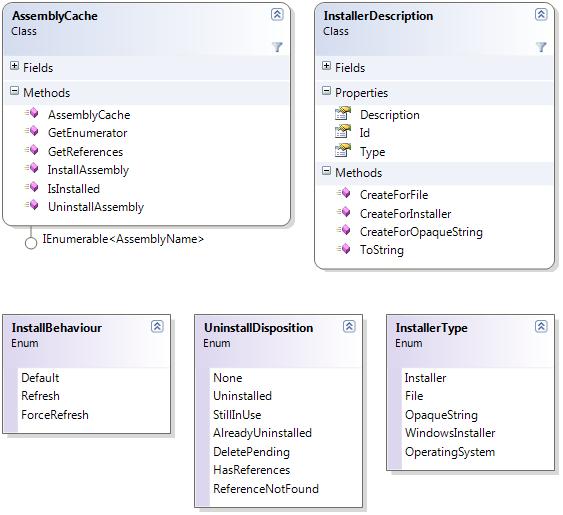Select the InstallerDescription class title
This screenshot has height=515, width=563.
[378, 16]
